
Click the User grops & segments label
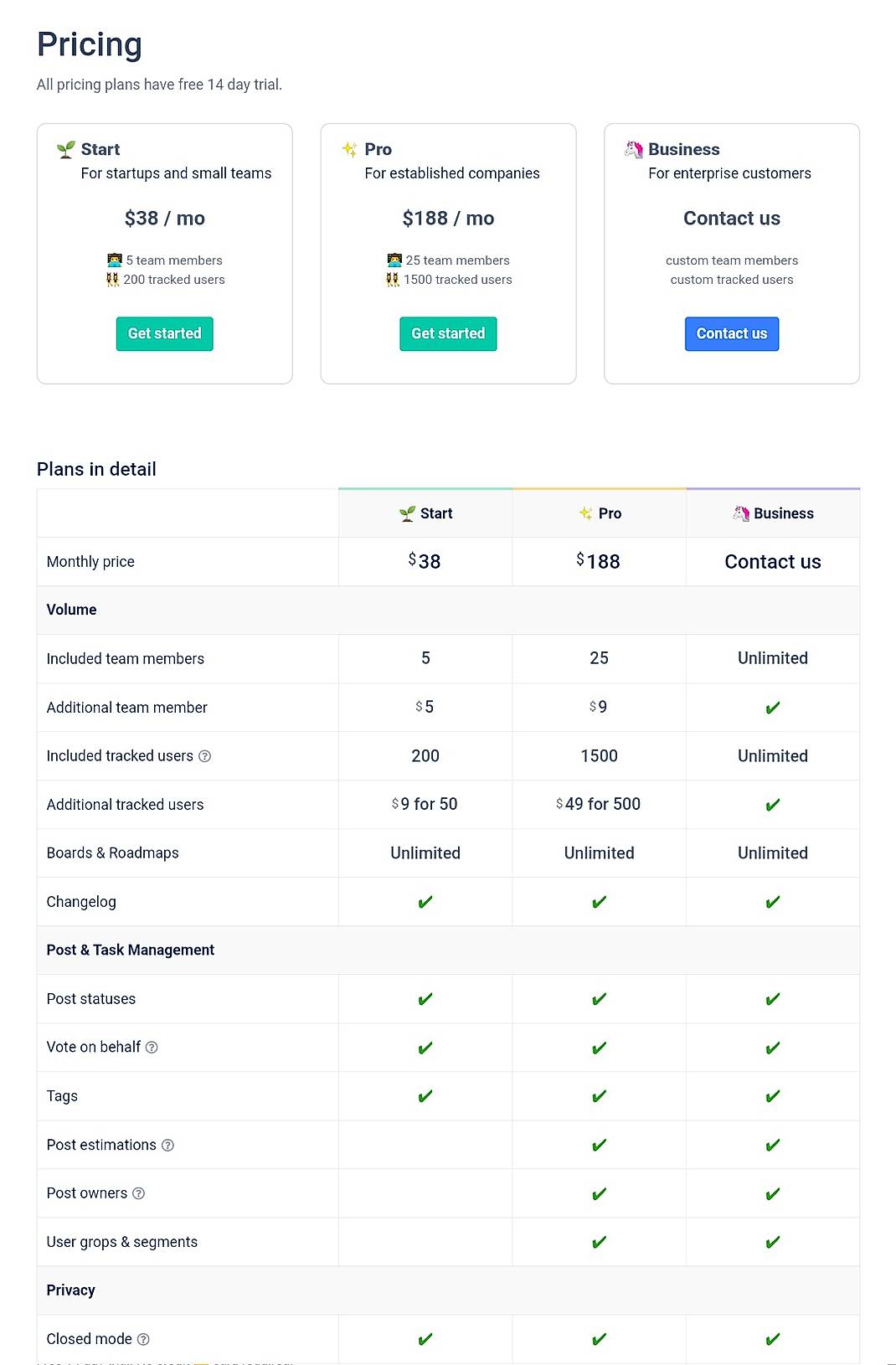pos(122,1242)
